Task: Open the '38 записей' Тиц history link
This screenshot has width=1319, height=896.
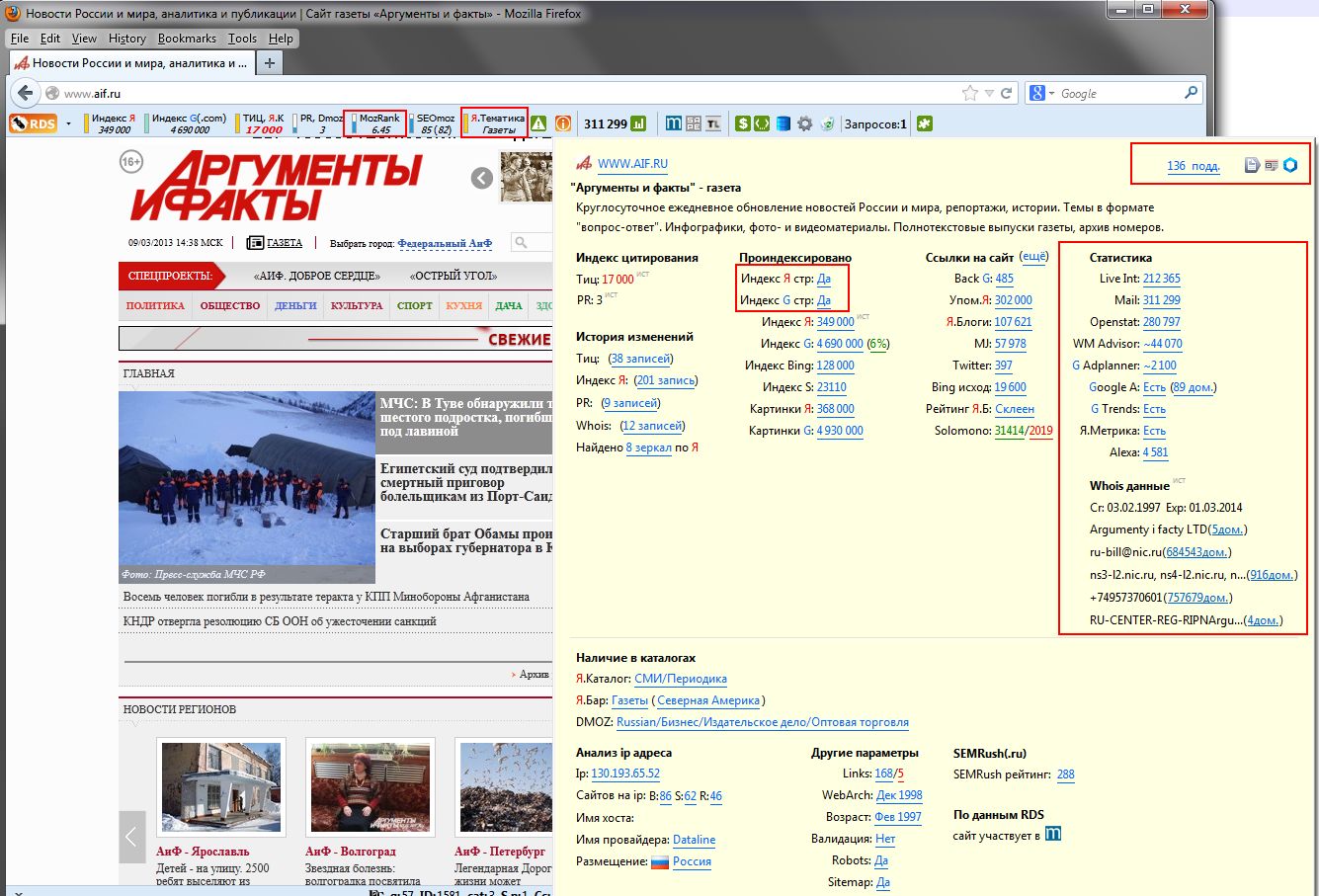Action: click(x=641, y=359)
